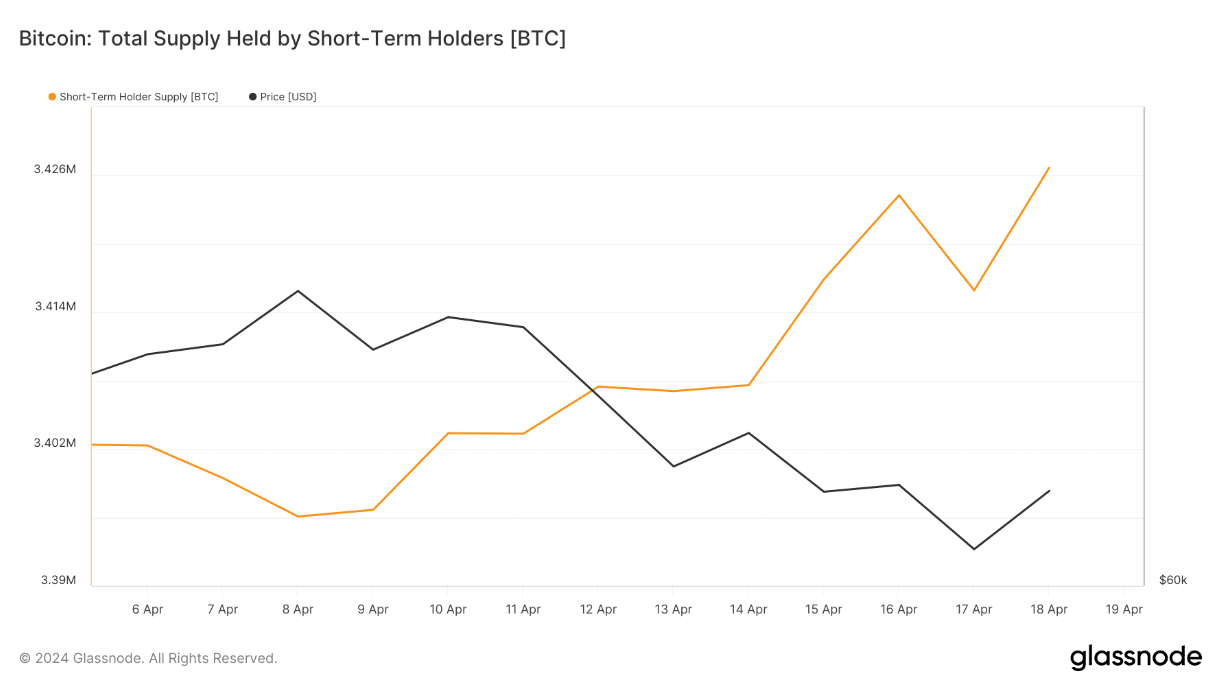
Task: Click the 3.426M y-axis label
Action: [x=54, y=169]
